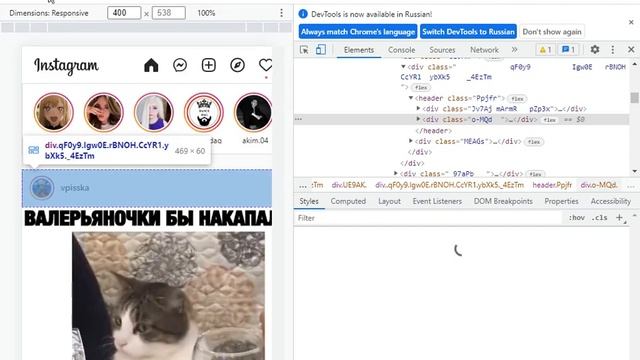Open the DOM Breakpoints sub-tab

click(503, 201)
